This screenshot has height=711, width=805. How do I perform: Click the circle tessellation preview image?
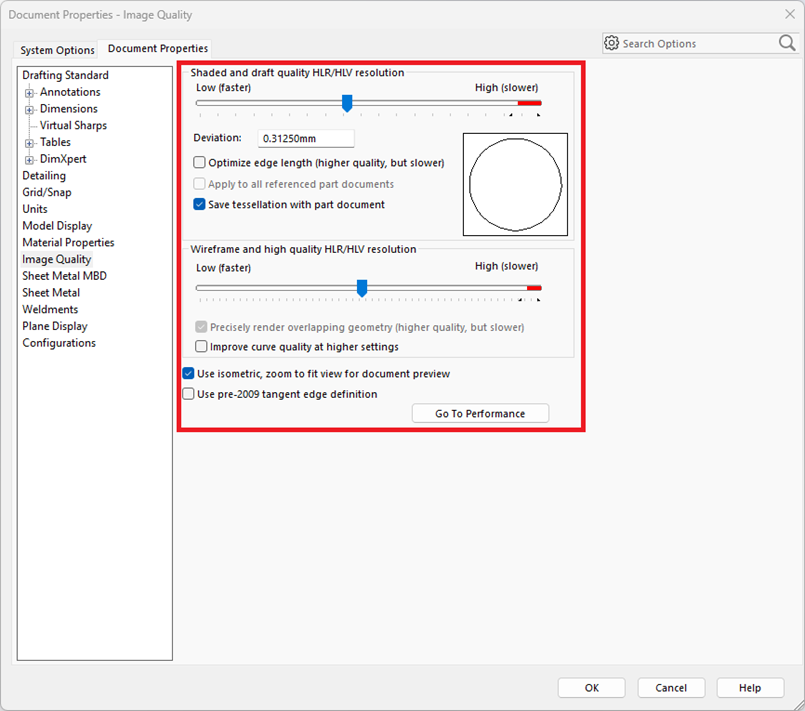click(x=515, y=184)
